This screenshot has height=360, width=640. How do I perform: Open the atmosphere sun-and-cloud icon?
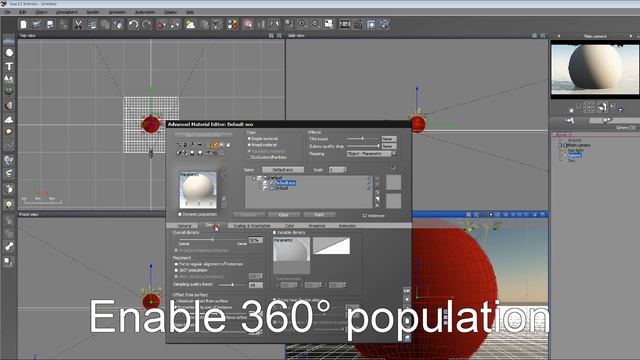[x=190, y=24]
